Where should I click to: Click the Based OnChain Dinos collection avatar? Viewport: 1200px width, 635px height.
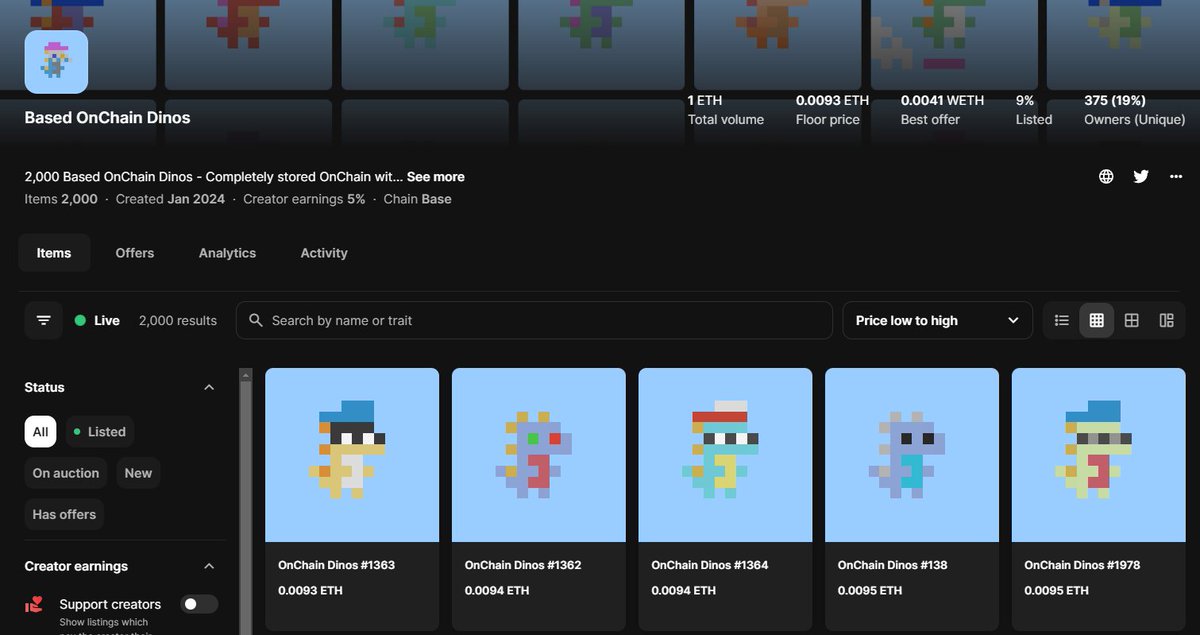(56, 62)
